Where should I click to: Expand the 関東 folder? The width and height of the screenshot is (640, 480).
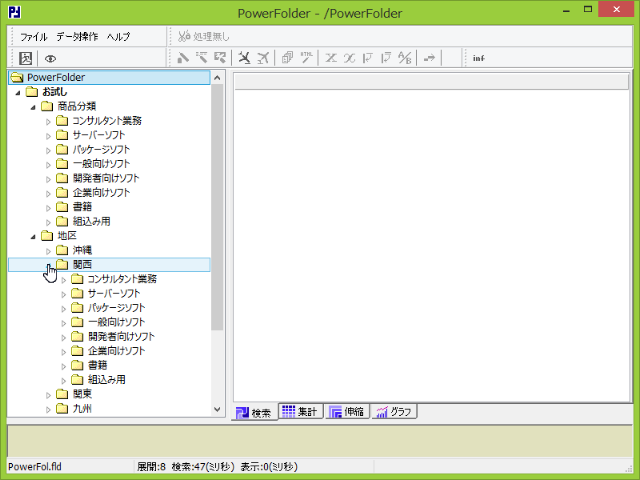(x=48, y=395)
